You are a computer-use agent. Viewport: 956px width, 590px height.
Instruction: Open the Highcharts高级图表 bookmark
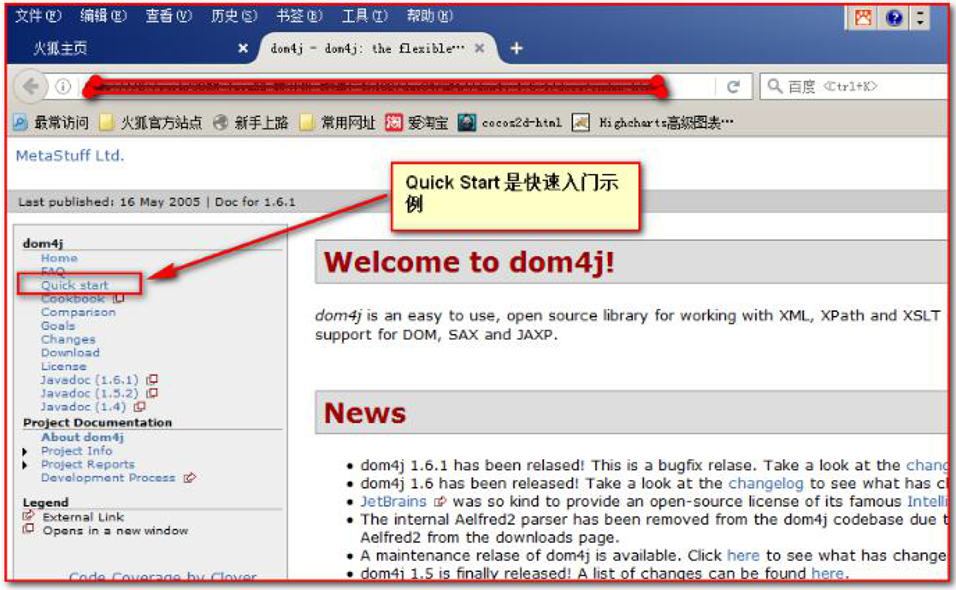pyautogui.click(x=652, y=123)
